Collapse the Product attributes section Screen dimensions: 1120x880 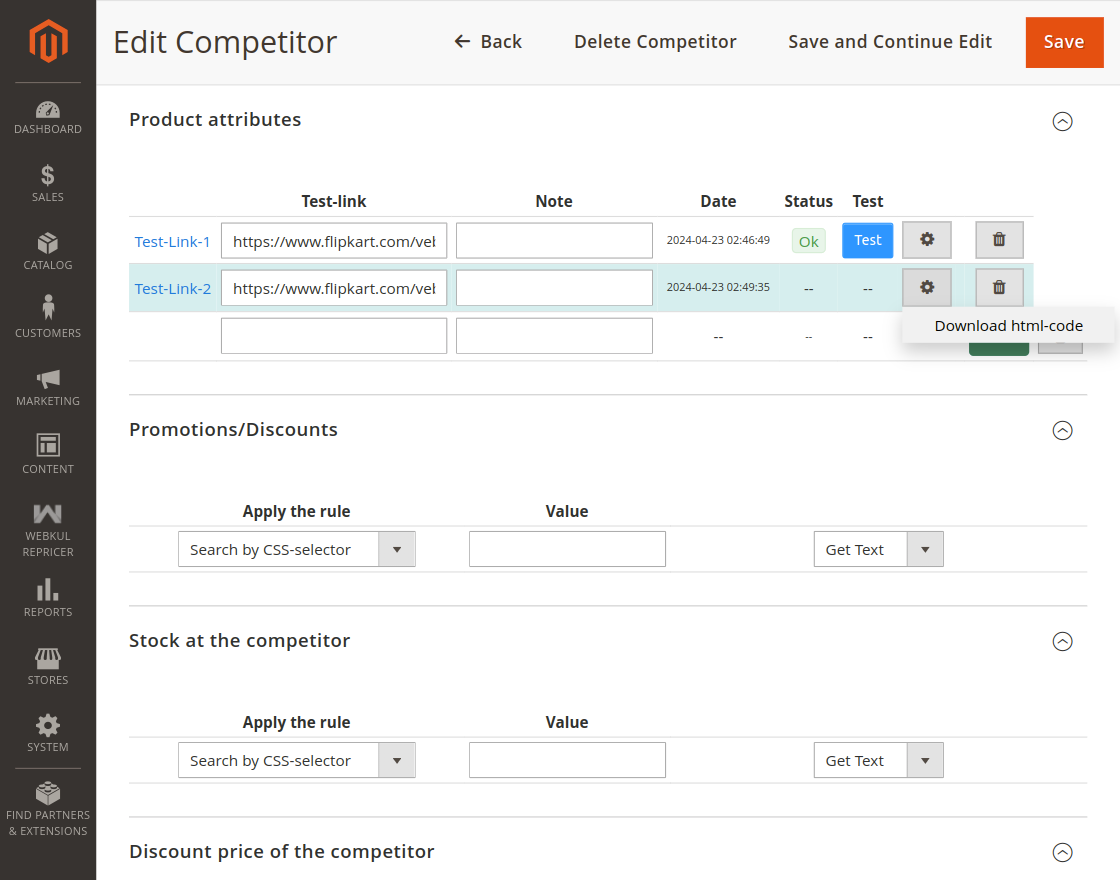(1063, 122)
